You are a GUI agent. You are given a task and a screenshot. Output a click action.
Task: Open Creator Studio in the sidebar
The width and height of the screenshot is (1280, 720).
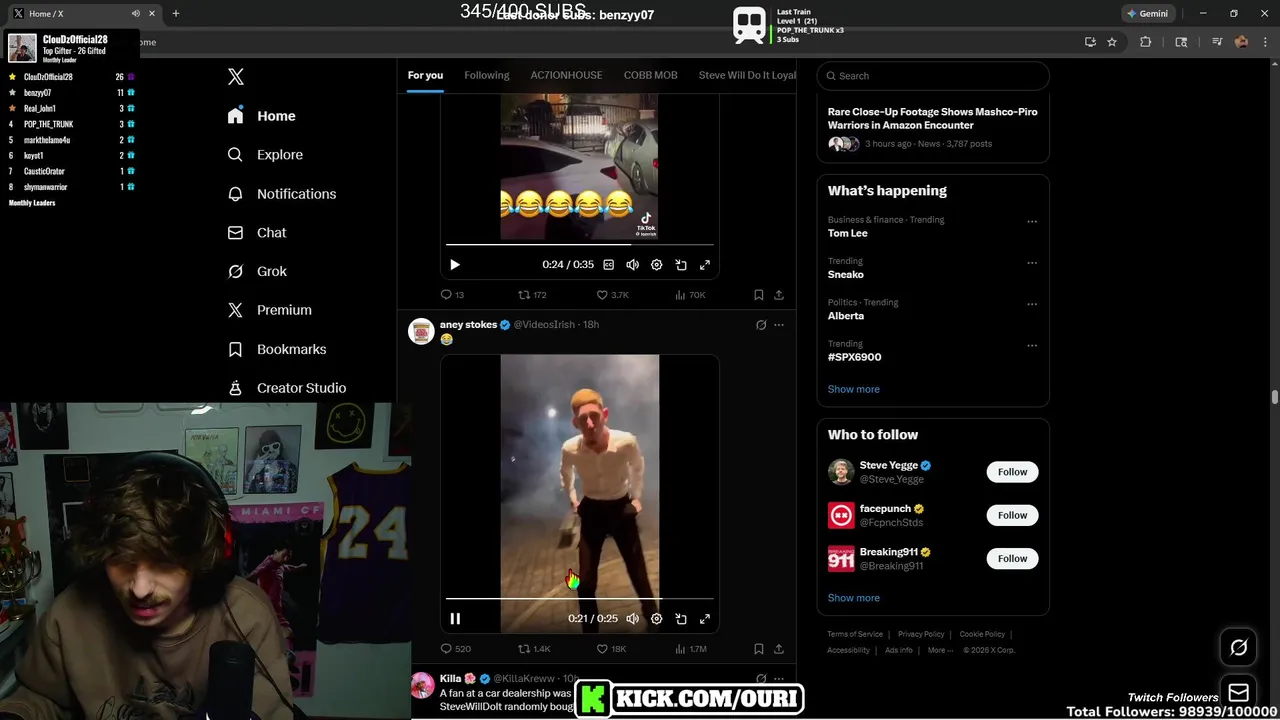(x=287, y=388)
